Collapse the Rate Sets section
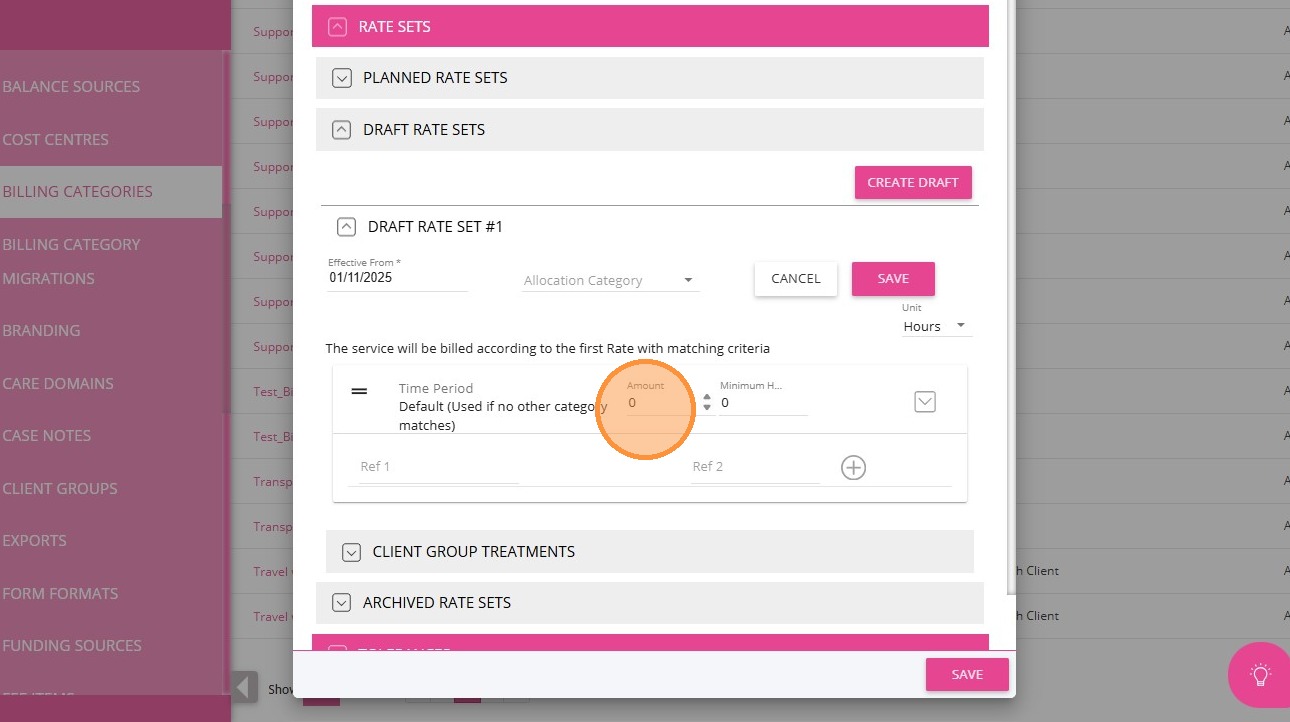 tap(337, 27)
